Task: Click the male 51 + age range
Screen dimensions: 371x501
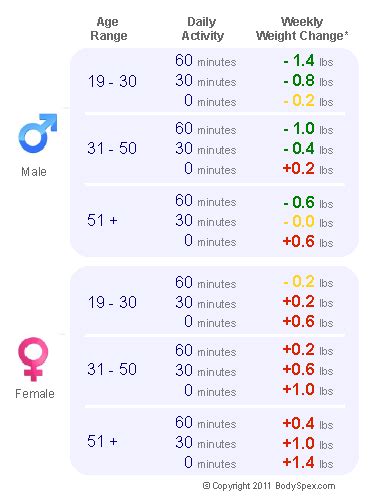Action: pos(102,220)
